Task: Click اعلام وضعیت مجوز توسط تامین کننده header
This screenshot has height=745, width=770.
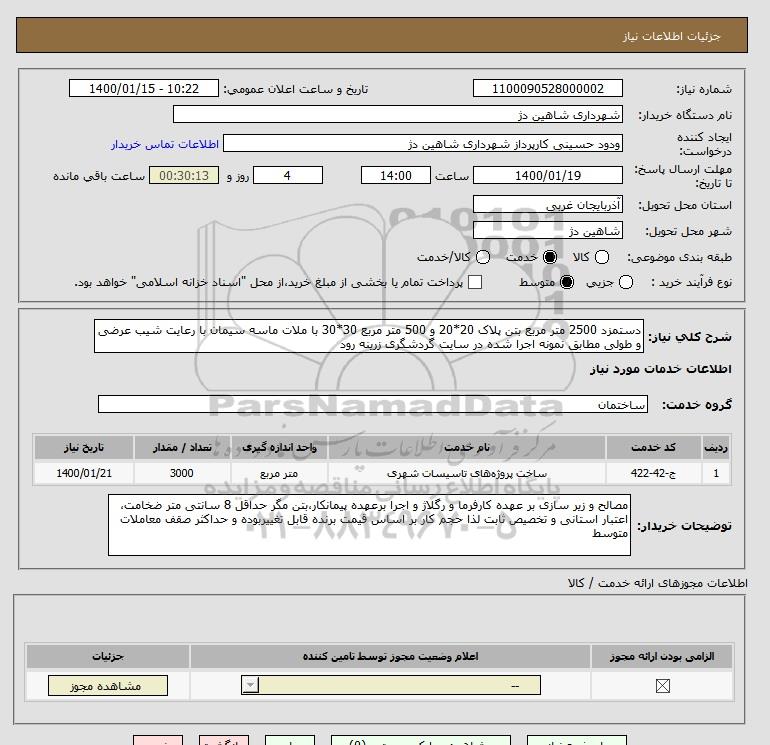Action: click(390, 656)
